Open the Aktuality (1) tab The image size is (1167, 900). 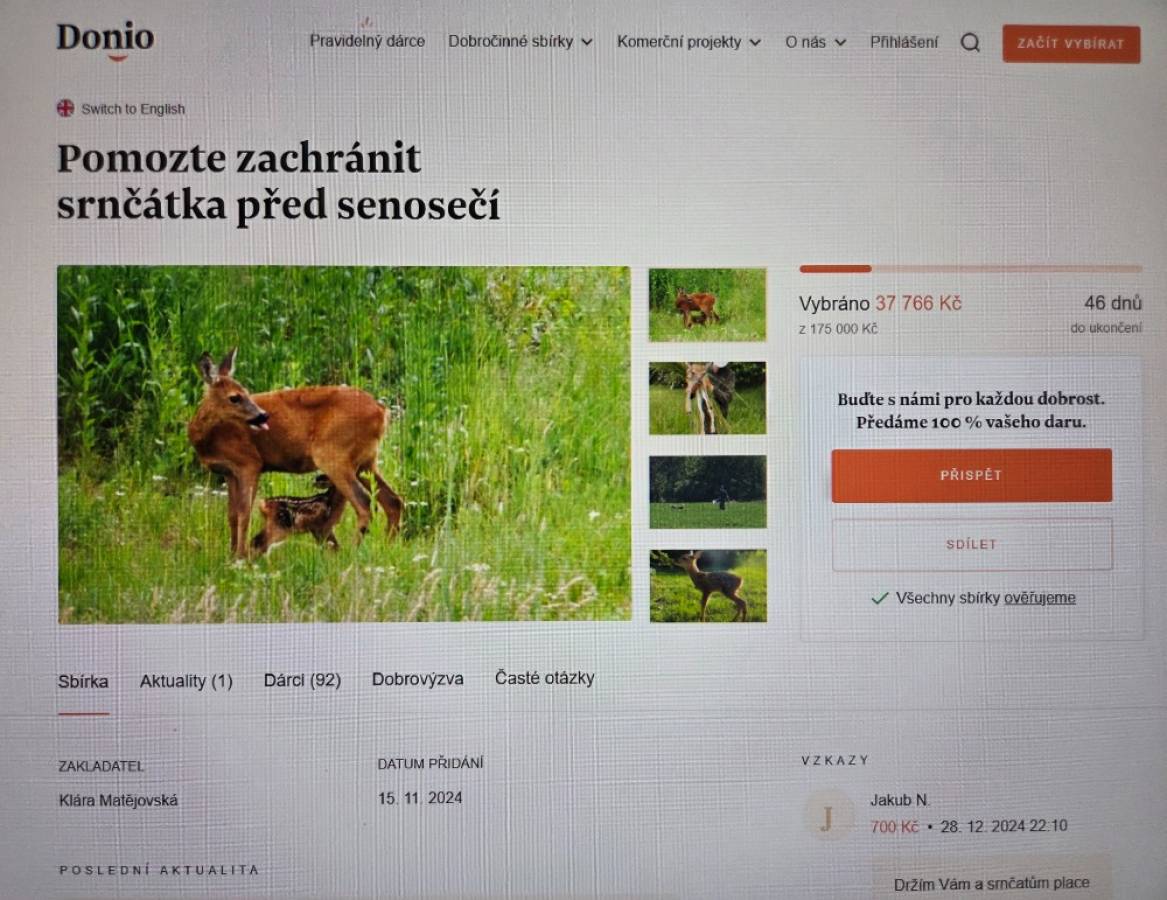(x=186, y=681)
